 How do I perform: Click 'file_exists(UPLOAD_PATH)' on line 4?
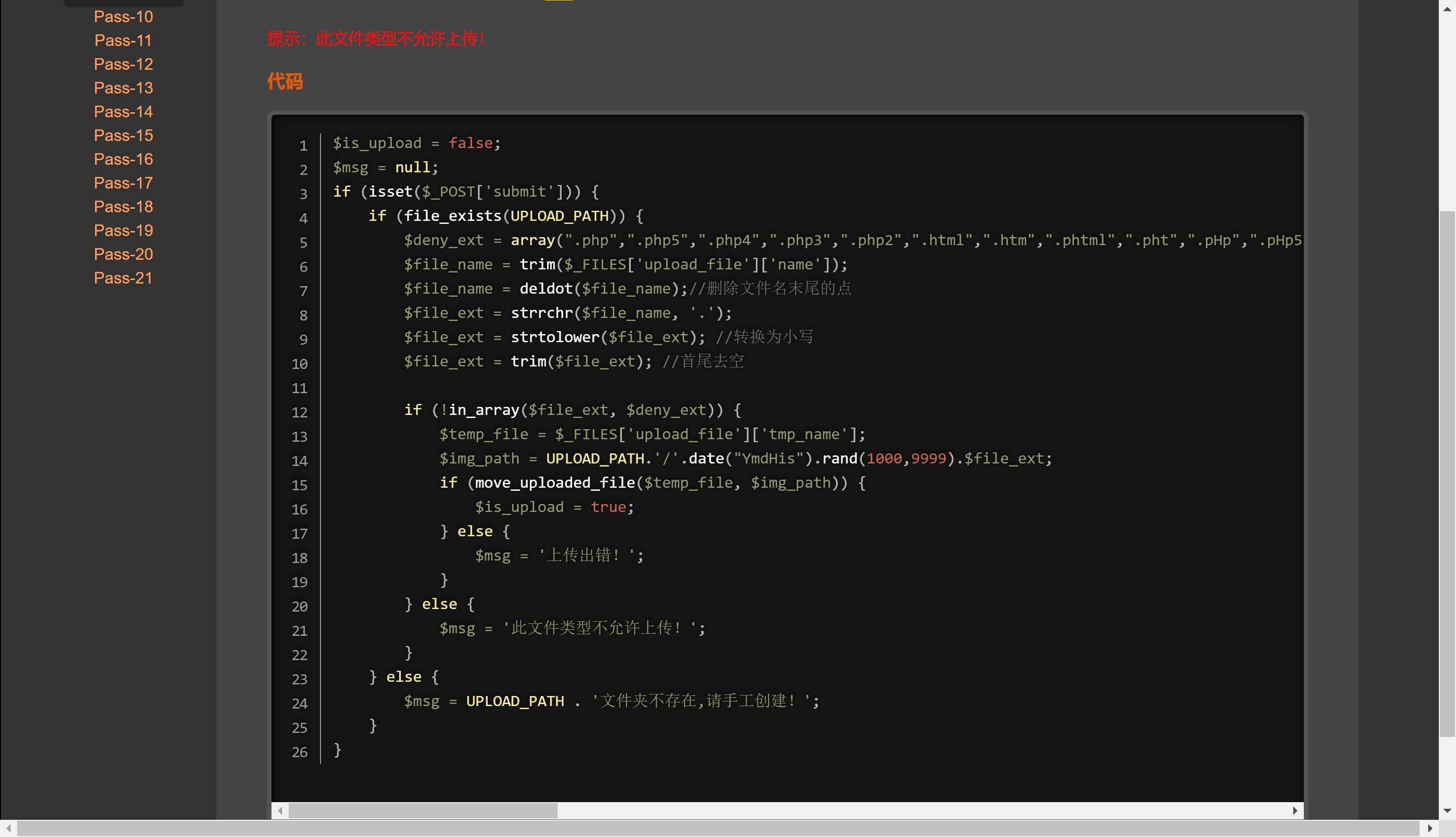(511, 216)
